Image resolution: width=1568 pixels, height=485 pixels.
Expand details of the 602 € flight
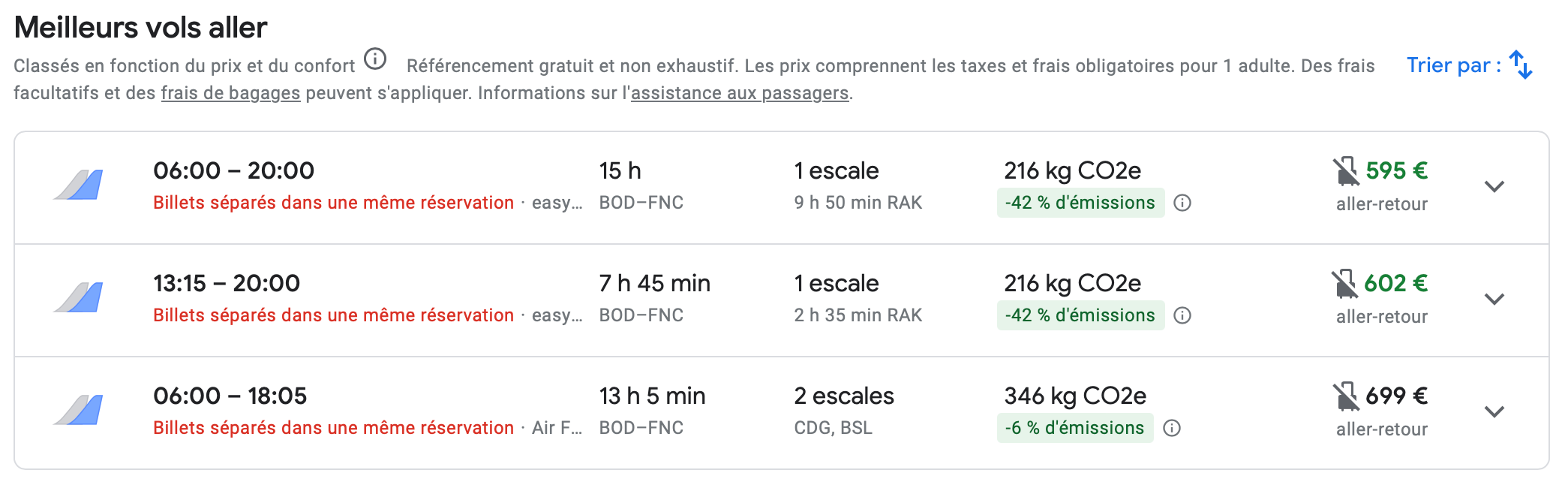coord(1494,300)
